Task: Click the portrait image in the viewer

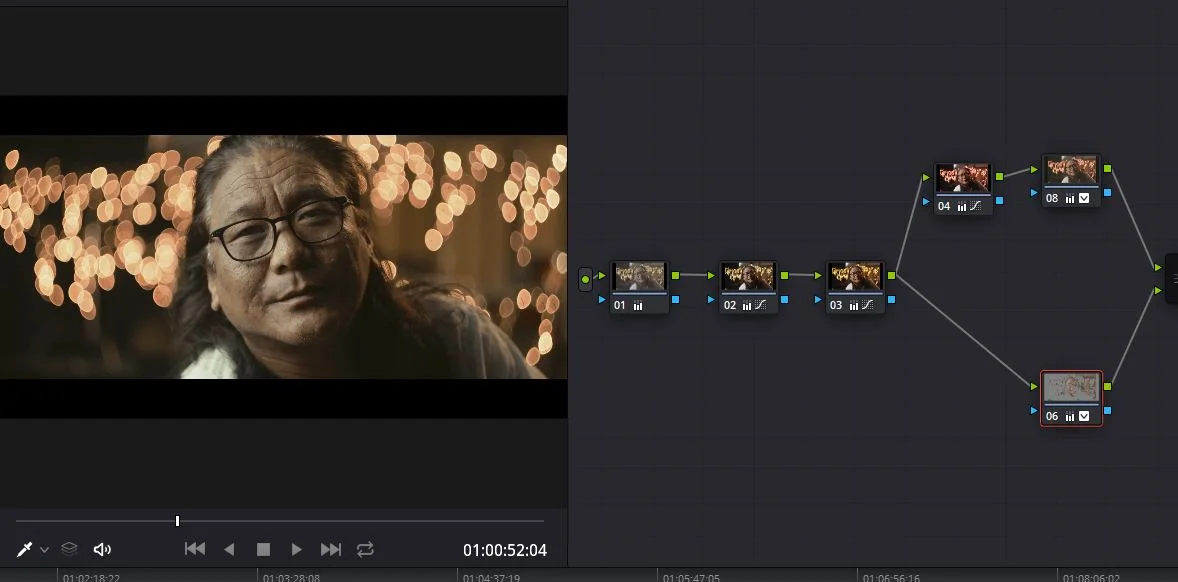Action: coord(283,257)
